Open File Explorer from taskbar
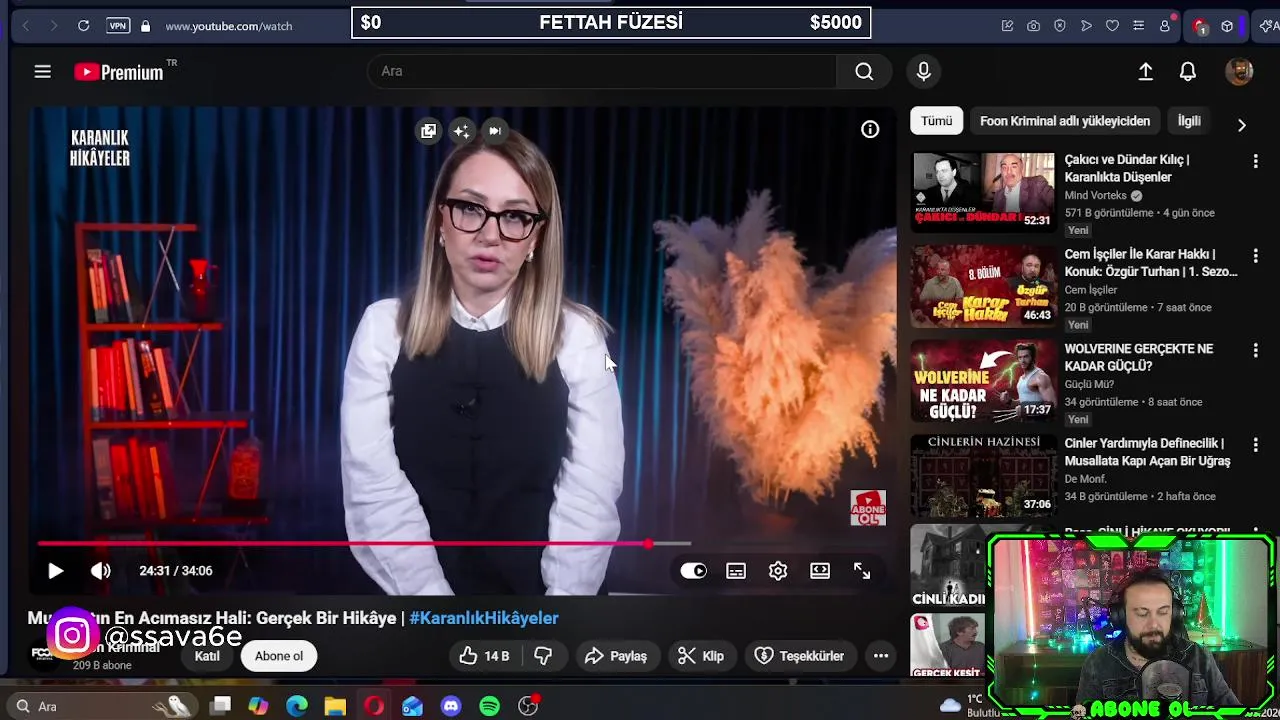The width and height of the screenshot is (1280, 720). click(335, 706)
